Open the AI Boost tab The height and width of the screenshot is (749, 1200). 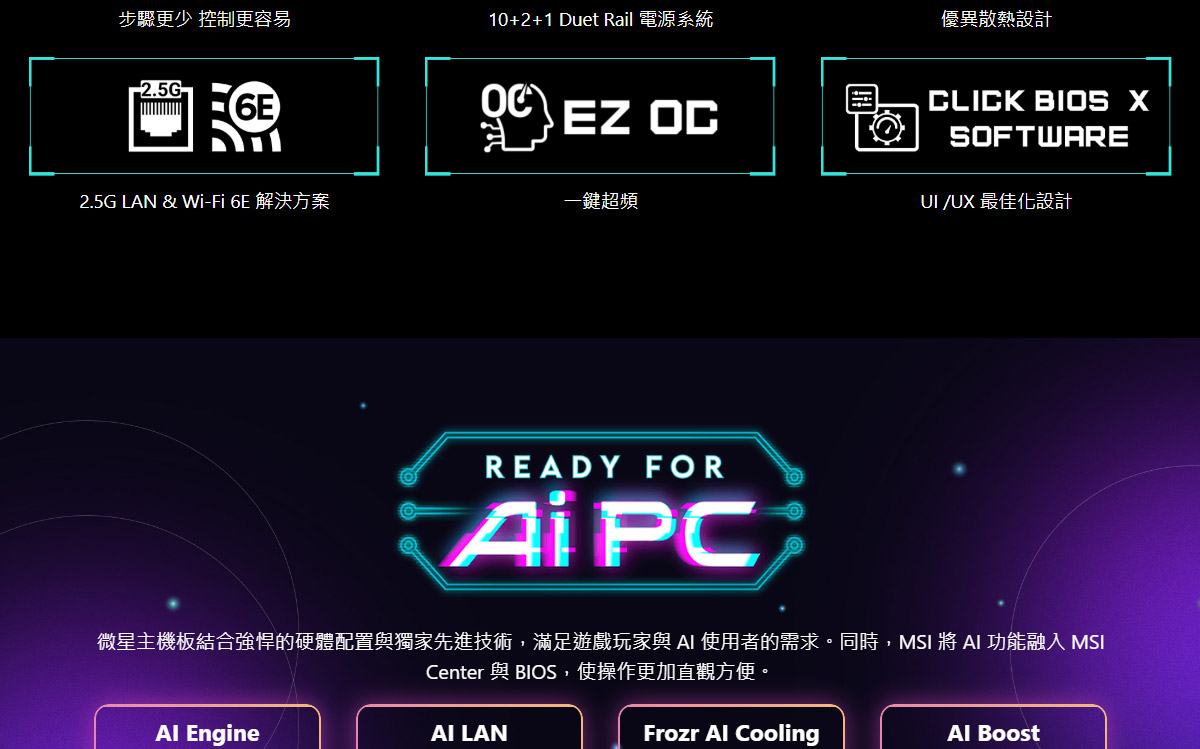tap(994, 727)
